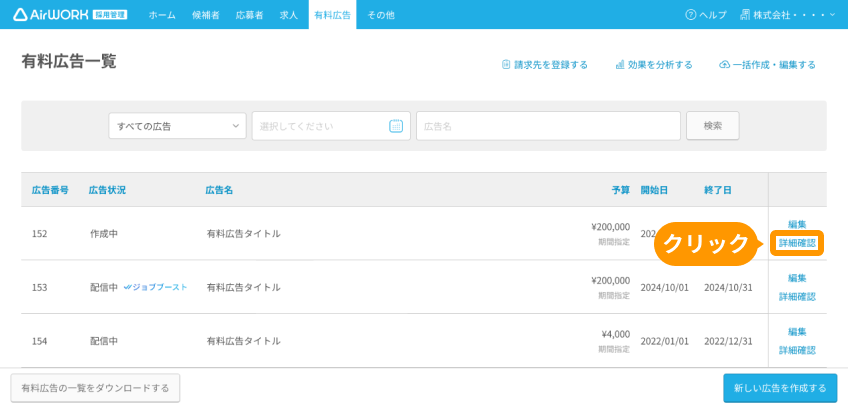Click 詳細確認 for ad 152
The width and height of the screenshot is (848, 408).
[797, 243]
